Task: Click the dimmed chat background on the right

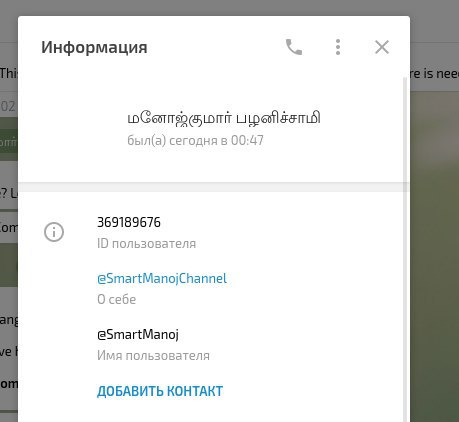Action: pos(434,253)
